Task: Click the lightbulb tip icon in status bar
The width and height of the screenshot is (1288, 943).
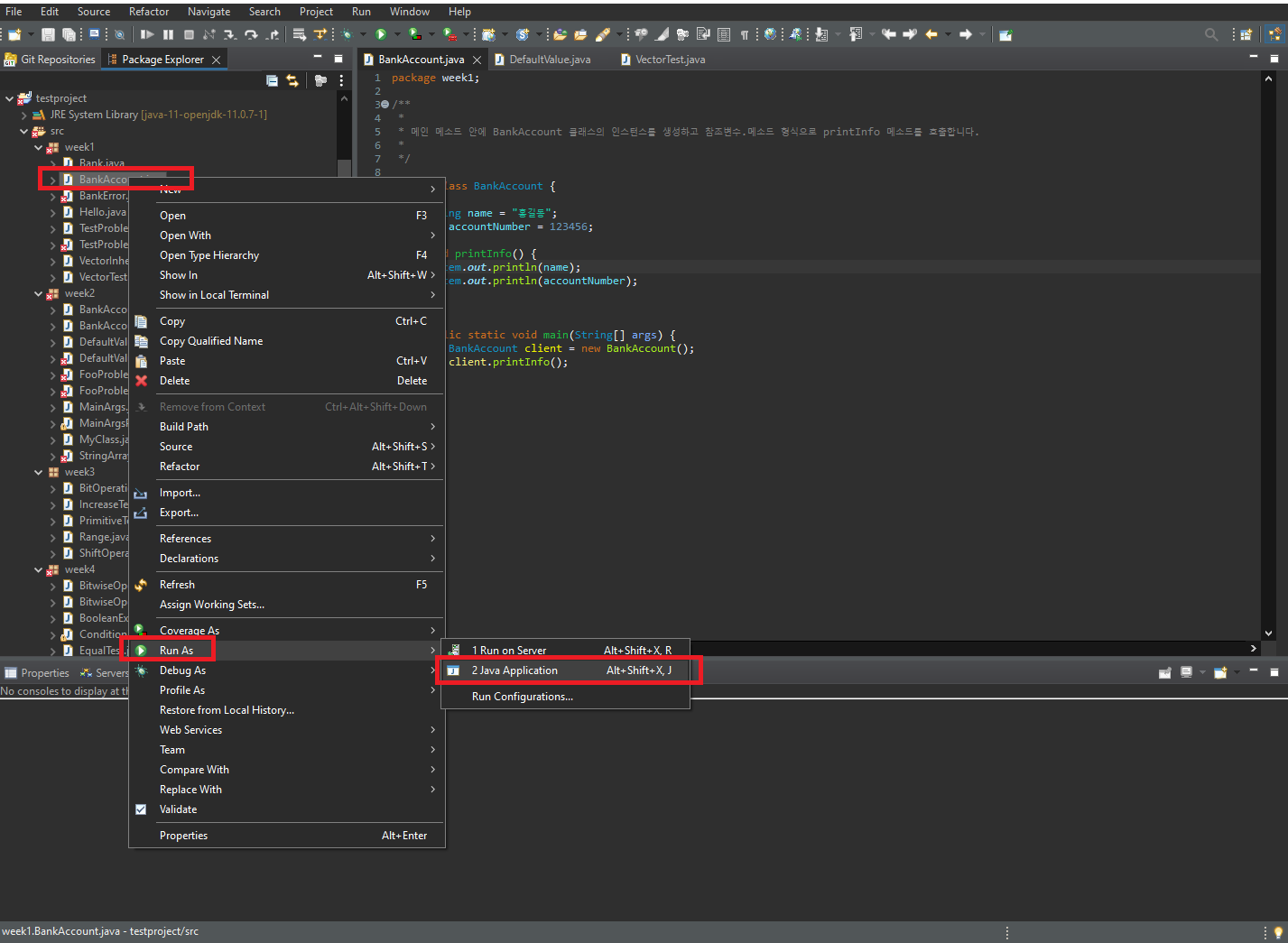Action: [x=1277, y=932]
